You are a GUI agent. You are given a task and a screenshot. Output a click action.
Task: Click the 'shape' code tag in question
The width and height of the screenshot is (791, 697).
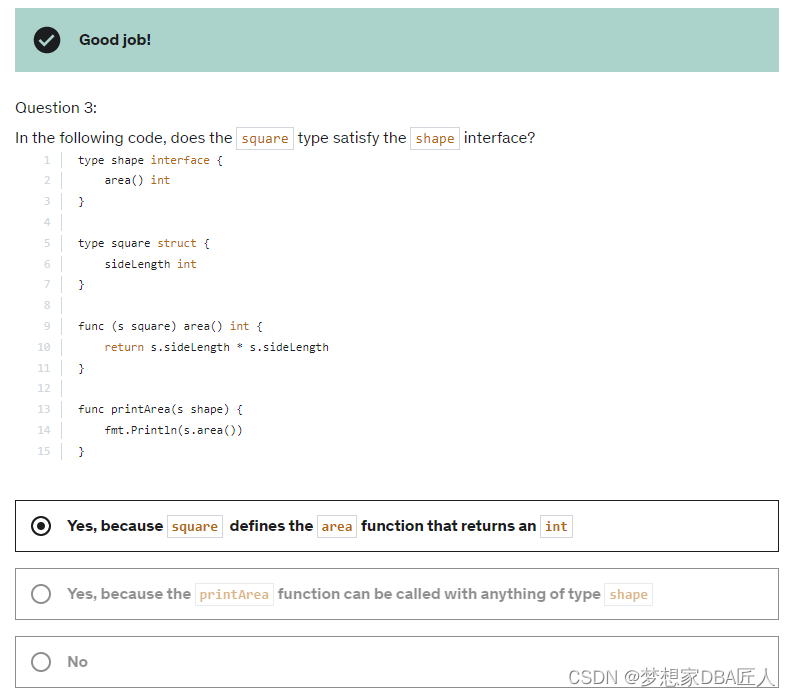point(435,138)
